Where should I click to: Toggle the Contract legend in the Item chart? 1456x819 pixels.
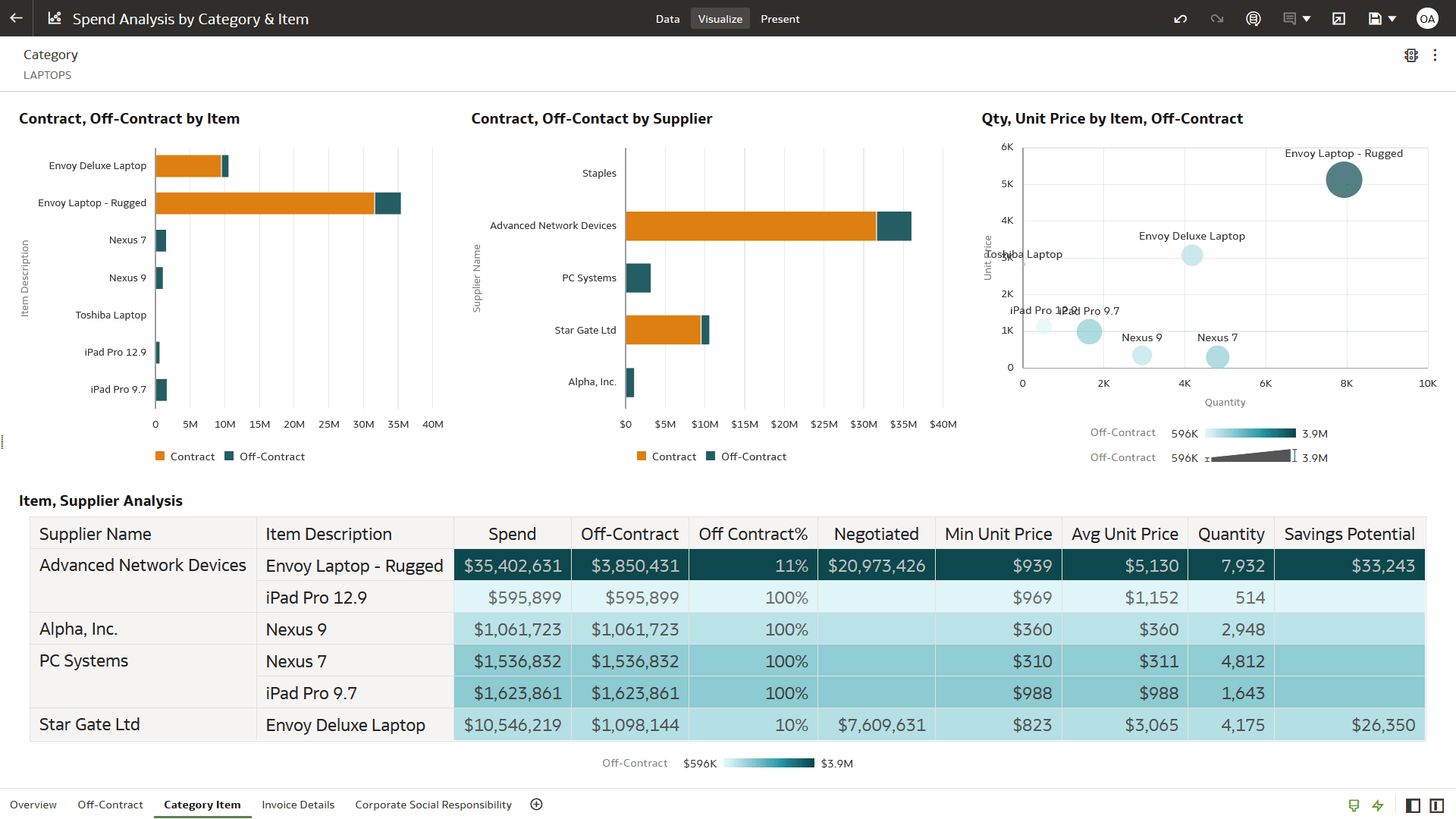[184, 456]
